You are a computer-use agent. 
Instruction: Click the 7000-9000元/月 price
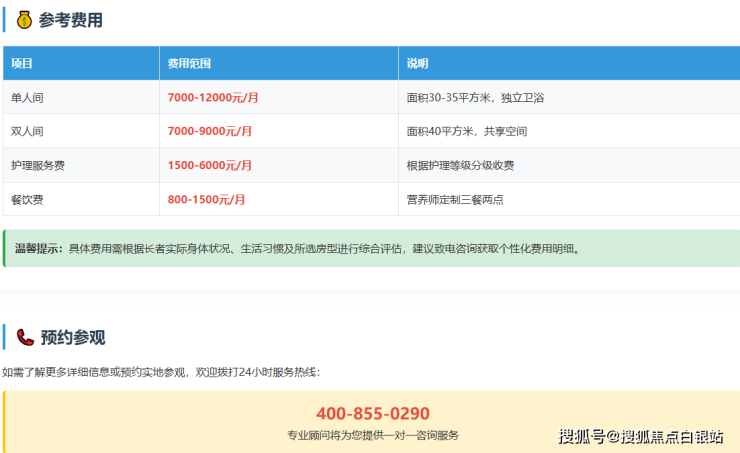(210, 131)
